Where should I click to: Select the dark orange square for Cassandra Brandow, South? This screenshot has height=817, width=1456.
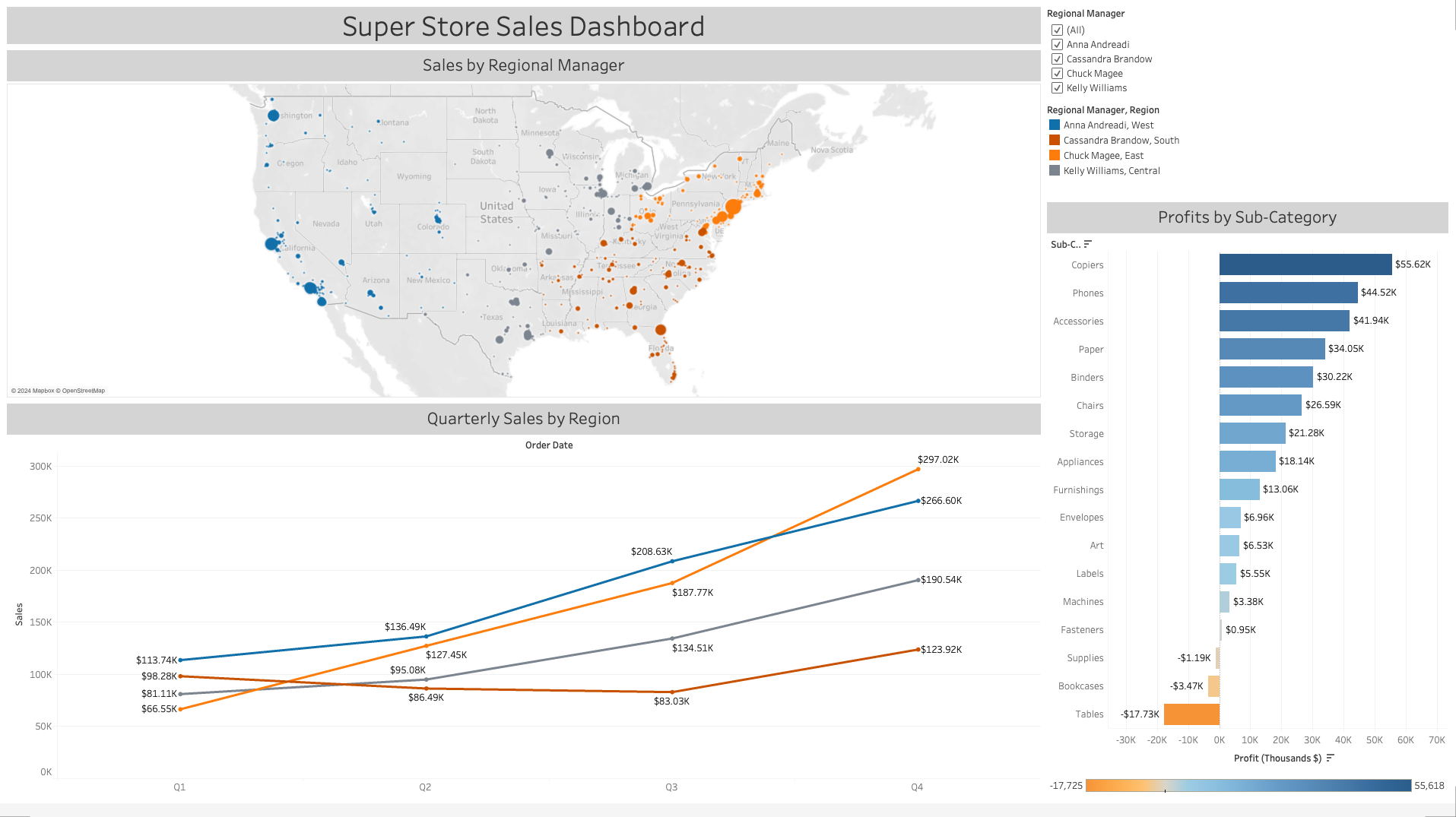1055,140
